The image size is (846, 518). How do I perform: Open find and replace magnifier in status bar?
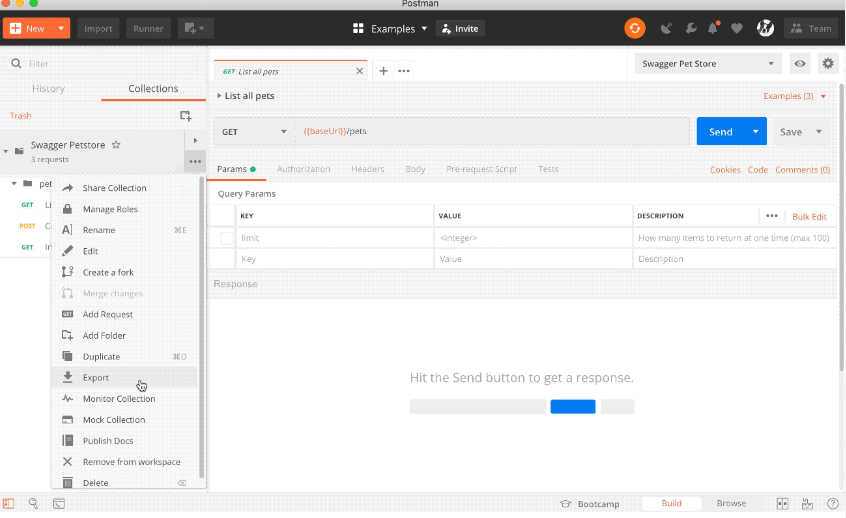point(33,503)
